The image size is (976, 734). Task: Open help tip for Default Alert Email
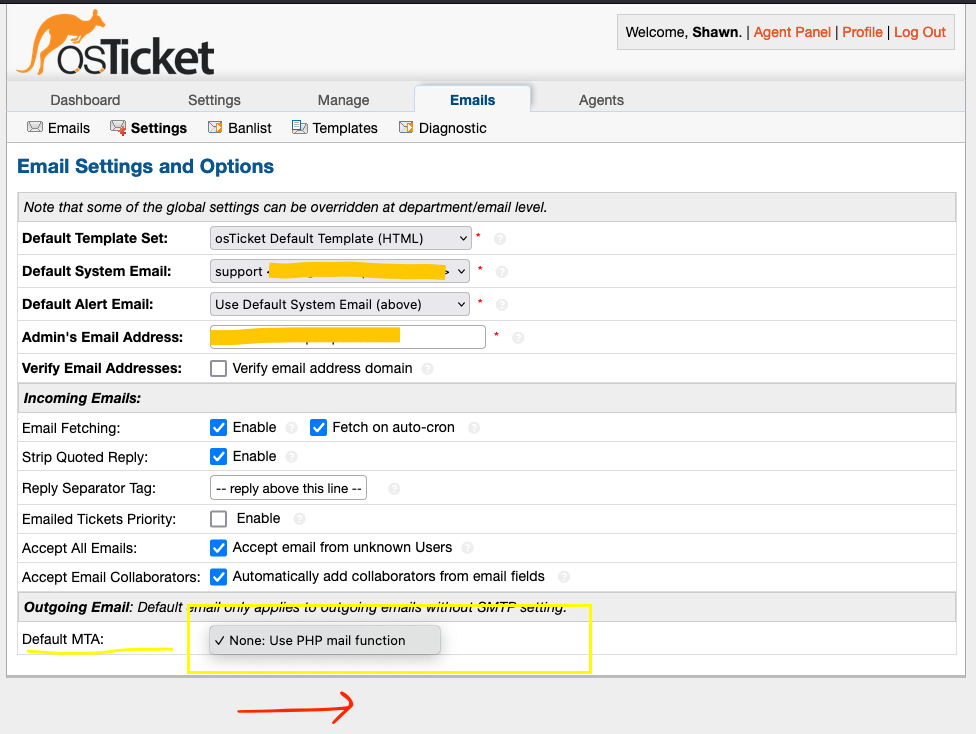(x=502, y=305)
